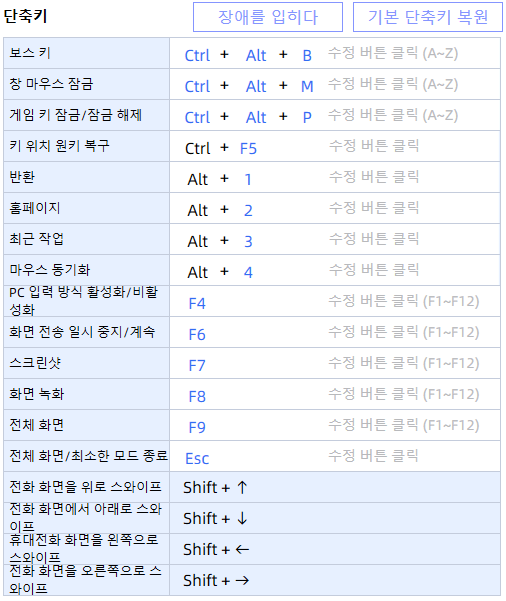506x601 pixels.
Task: Click the 단축키 heading
Action: [x=25, y=16]
